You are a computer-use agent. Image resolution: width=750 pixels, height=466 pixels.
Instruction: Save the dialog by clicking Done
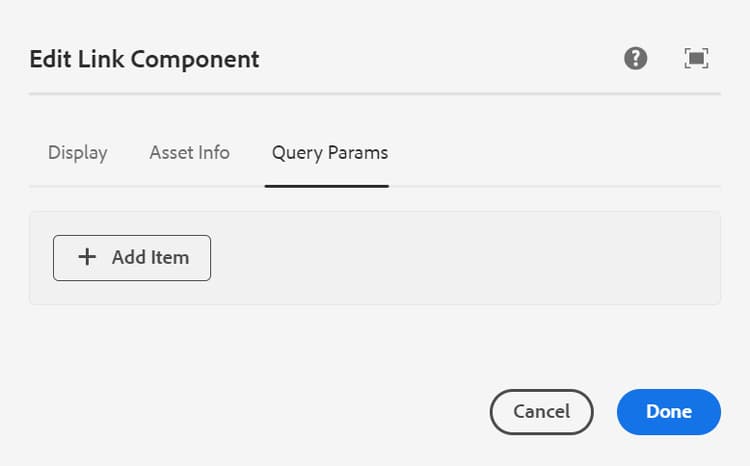pyautogui.click(x=669, y=411)
